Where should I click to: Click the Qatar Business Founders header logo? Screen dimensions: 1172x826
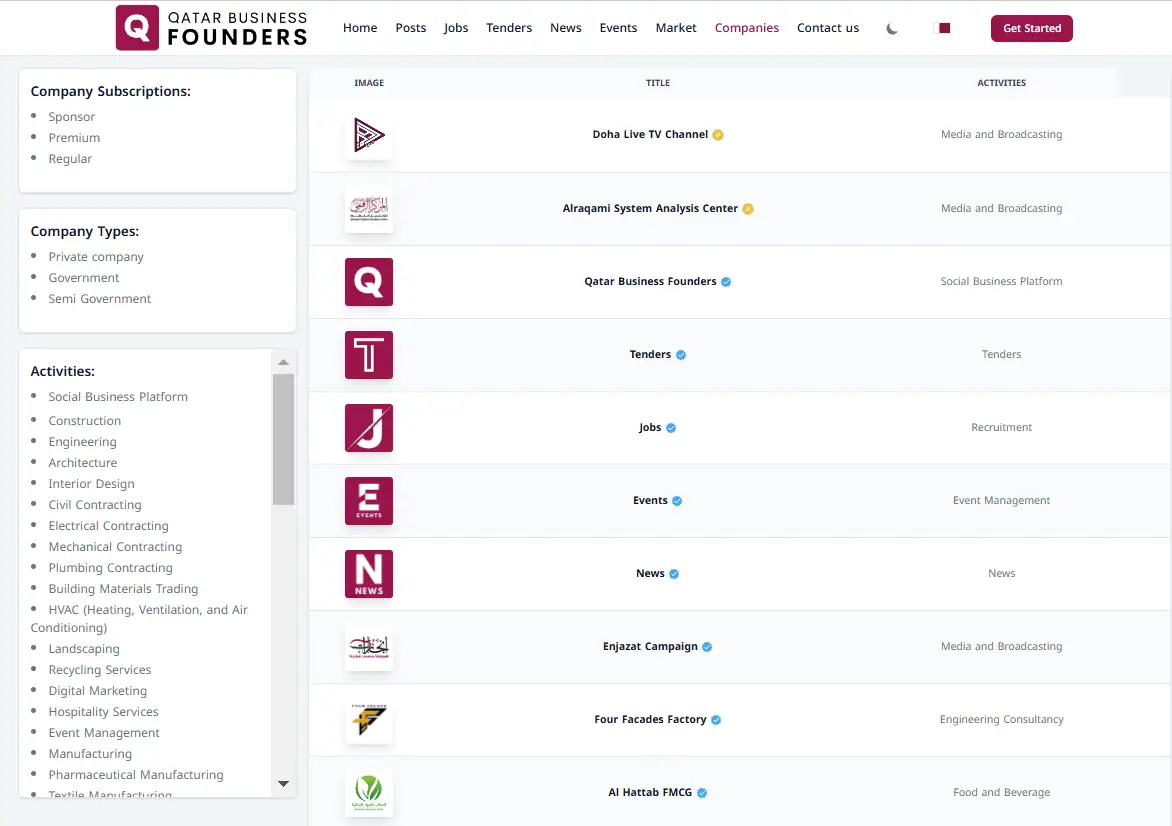pos(212,28)
